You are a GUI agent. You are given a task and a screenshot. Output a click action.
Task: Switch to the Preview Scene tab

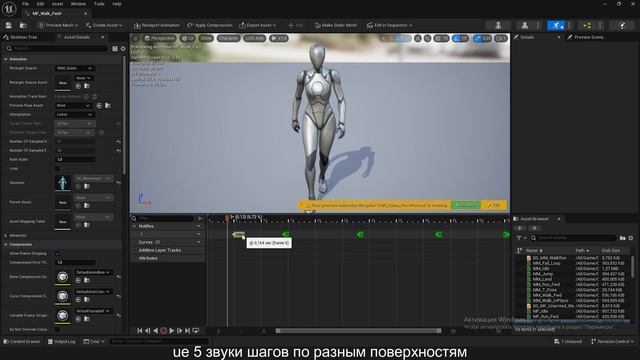click(x=590, y=37)
